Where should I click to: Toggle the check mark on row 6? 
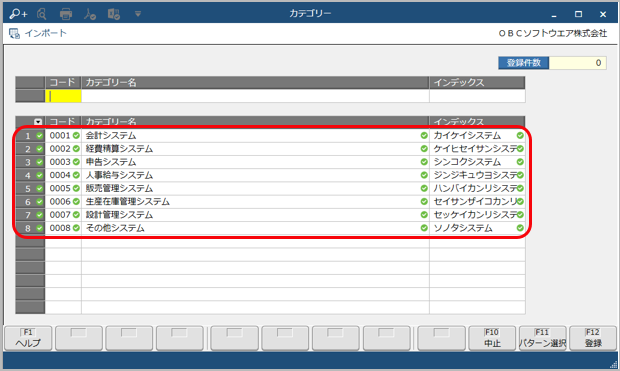tap(40, 201)
